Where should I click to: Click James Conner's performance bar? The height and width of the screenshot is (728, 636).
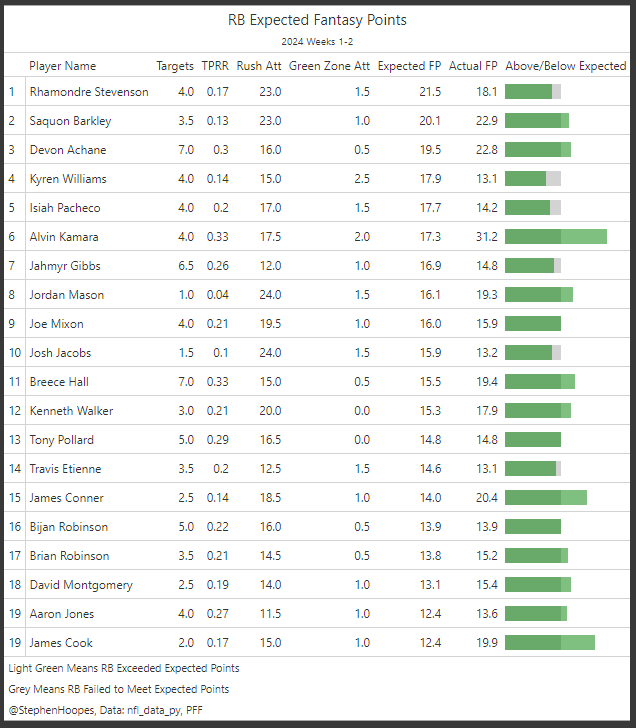tap(546, 498)
